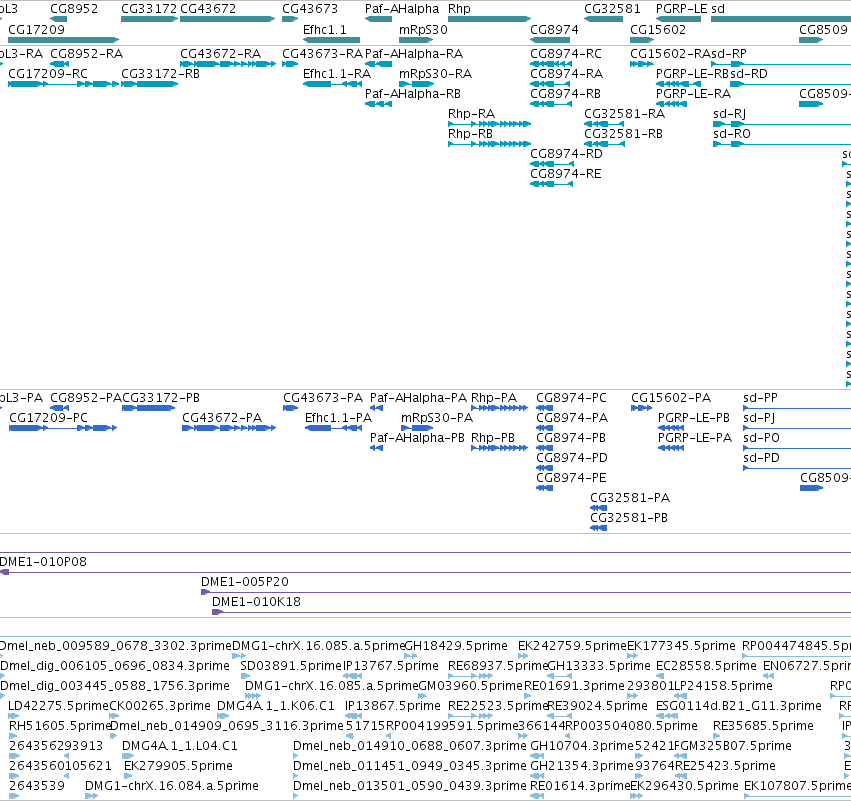
Task: Select the CG33172-RB transcript label
Action: [161, 74]
